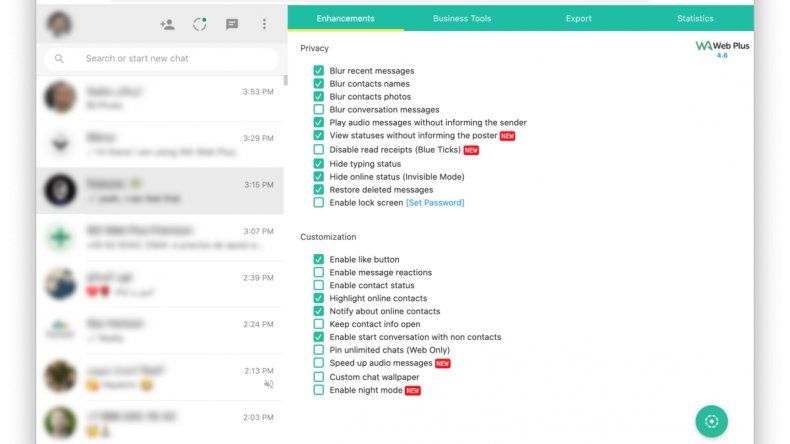790x444 pixels.
Task: Enable Blur conversation messages checkbox
Action: [x=318, y=109]
